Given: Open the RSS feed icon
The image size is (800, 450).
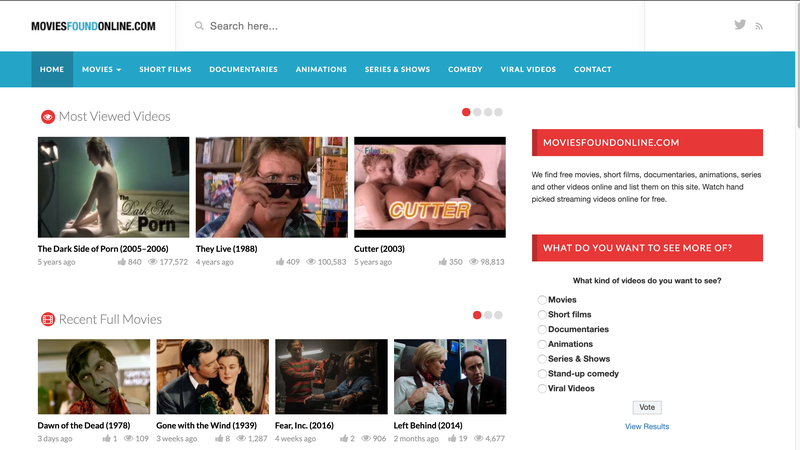Looking at the screenshot, I should point(759,26).
